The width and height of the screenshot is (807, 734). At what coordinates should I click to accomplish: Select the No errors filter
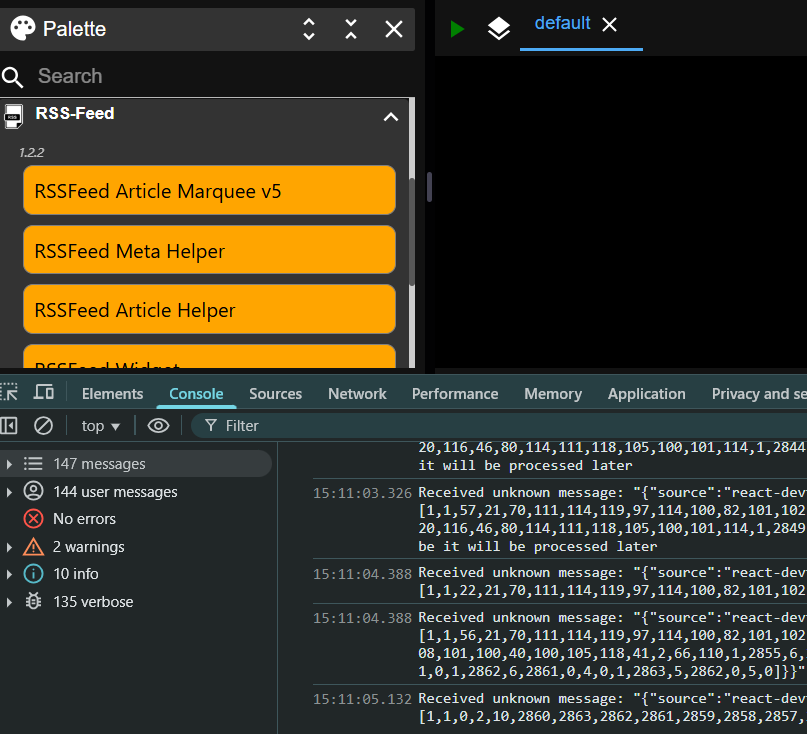click(x=84, y=519)
